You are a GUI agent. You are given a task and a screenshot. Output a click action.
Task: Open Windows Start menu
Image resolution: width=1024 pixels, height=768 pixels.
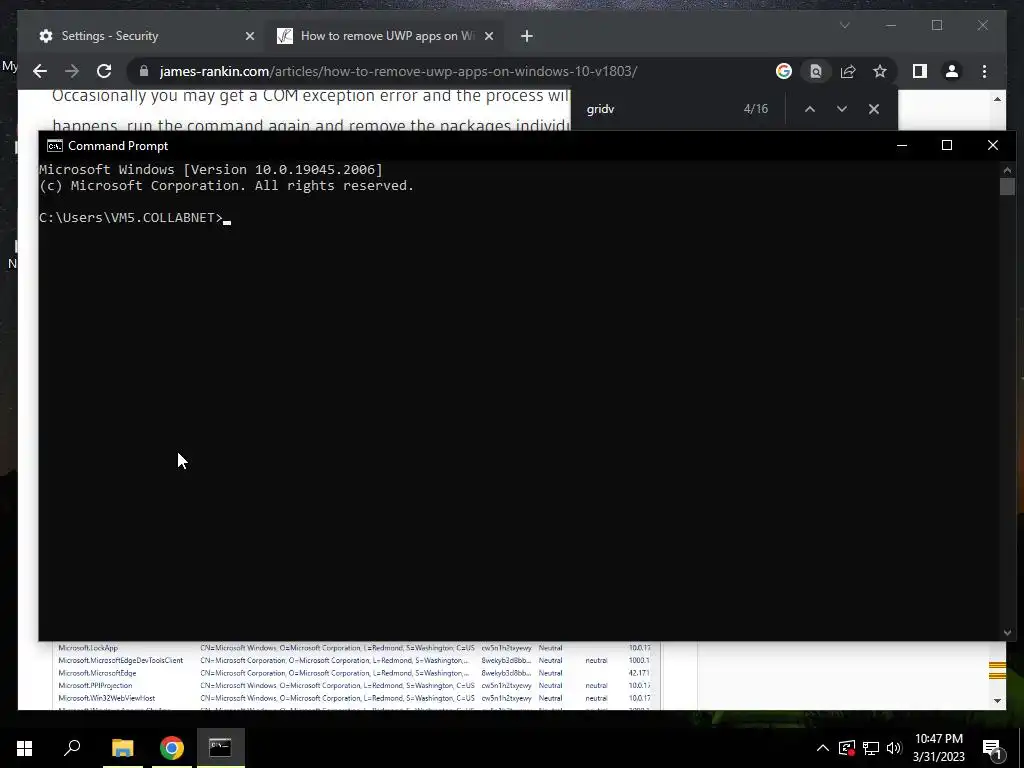24,748
